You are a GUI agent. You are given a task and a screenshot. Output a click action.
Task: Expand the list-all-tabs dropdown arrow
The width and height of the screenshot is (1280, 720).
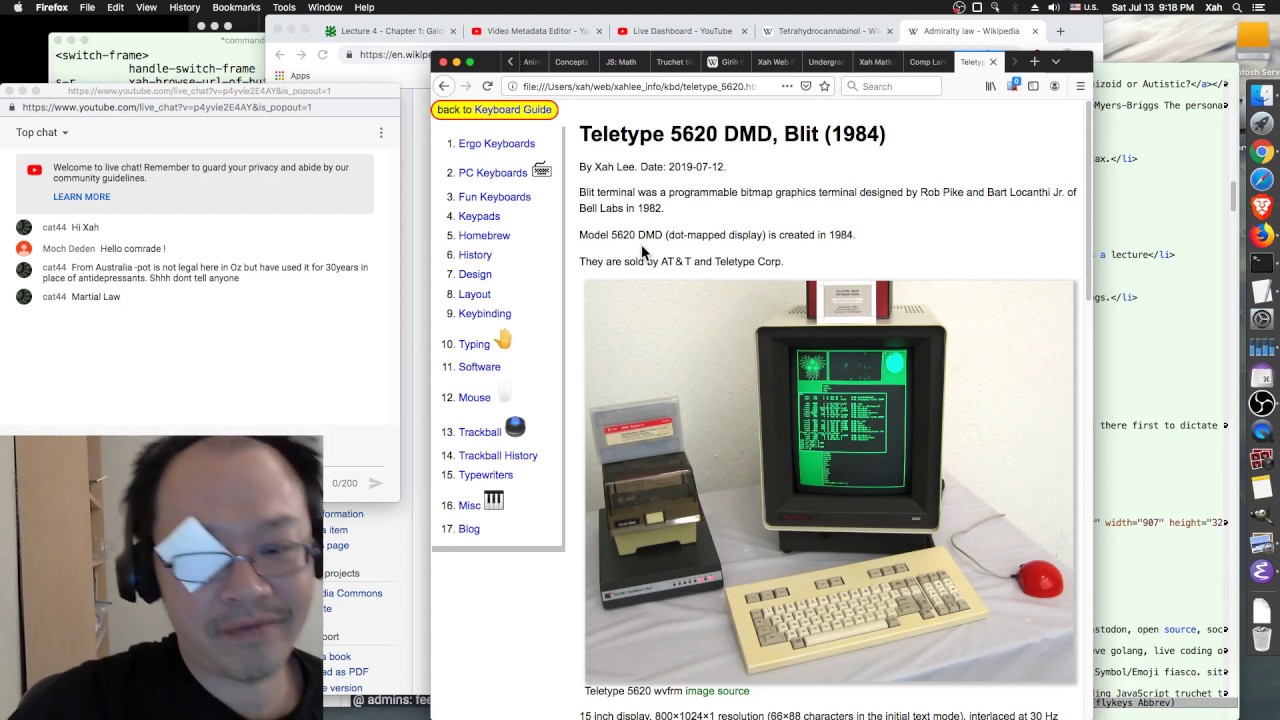pyautogui.click(x=1055, y=62)
